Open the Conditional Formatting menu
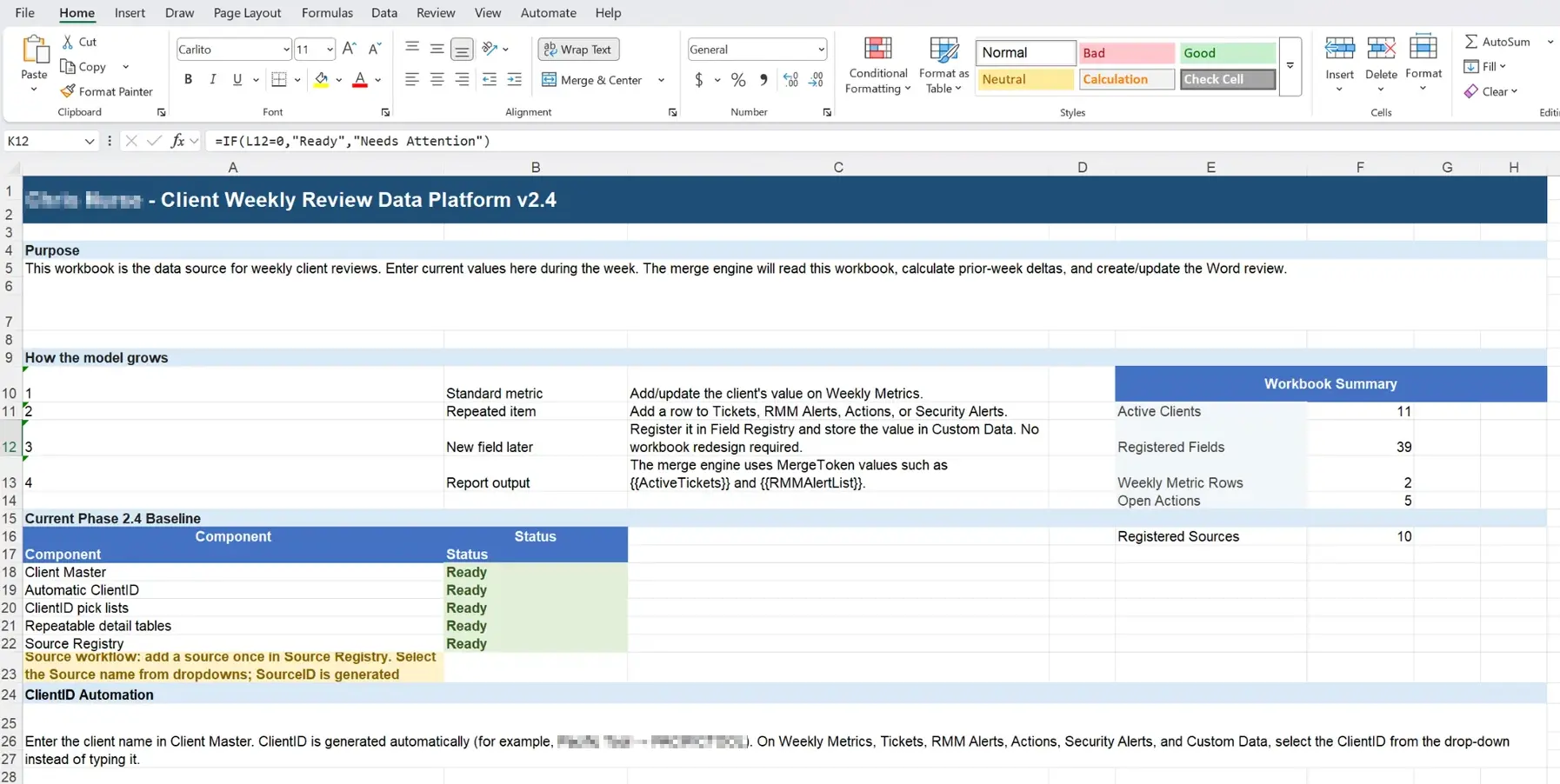 [878, 66]
